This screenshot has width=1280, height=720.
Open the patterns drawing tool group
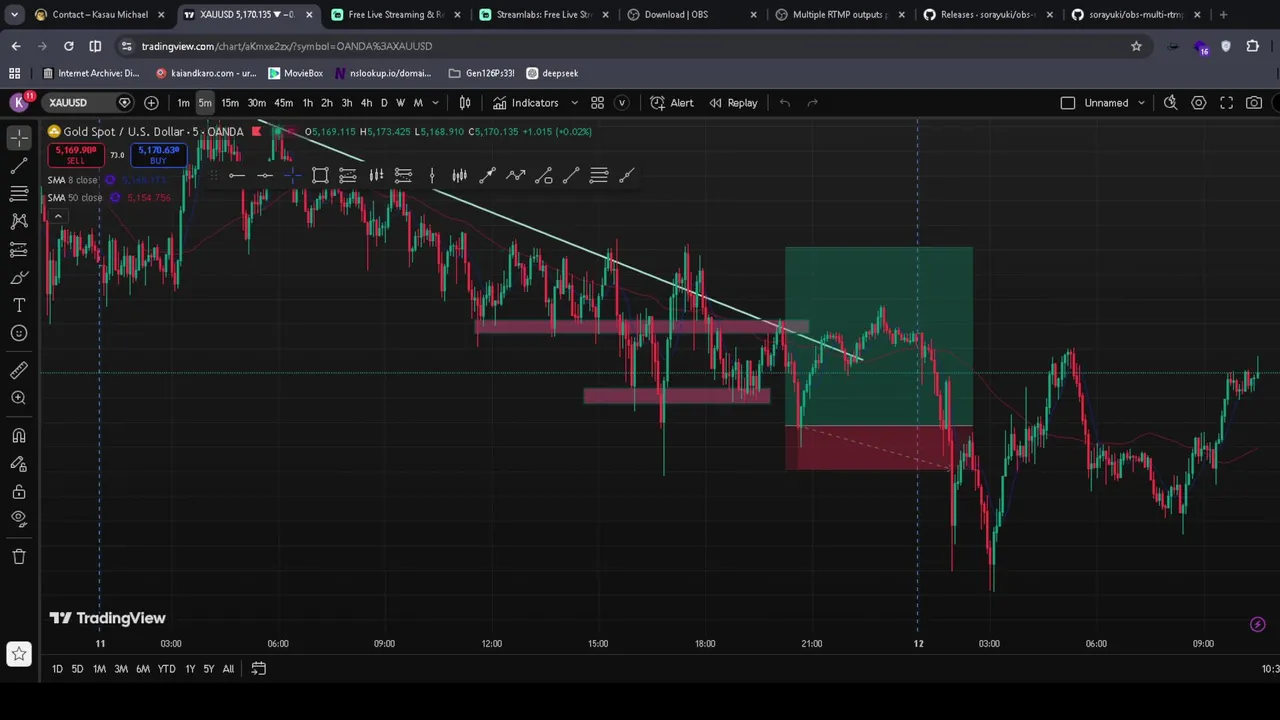pyautogui.click(x=19, y=221)
